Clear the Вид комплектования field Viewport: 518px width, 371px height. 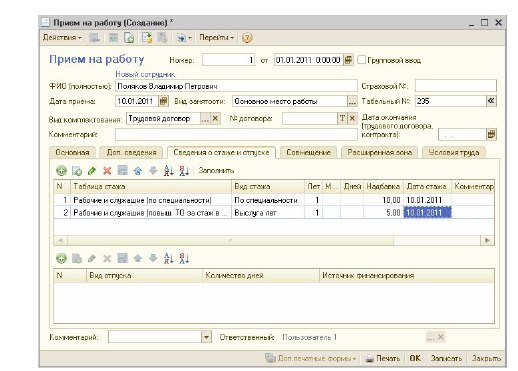[x=215, y=118]
